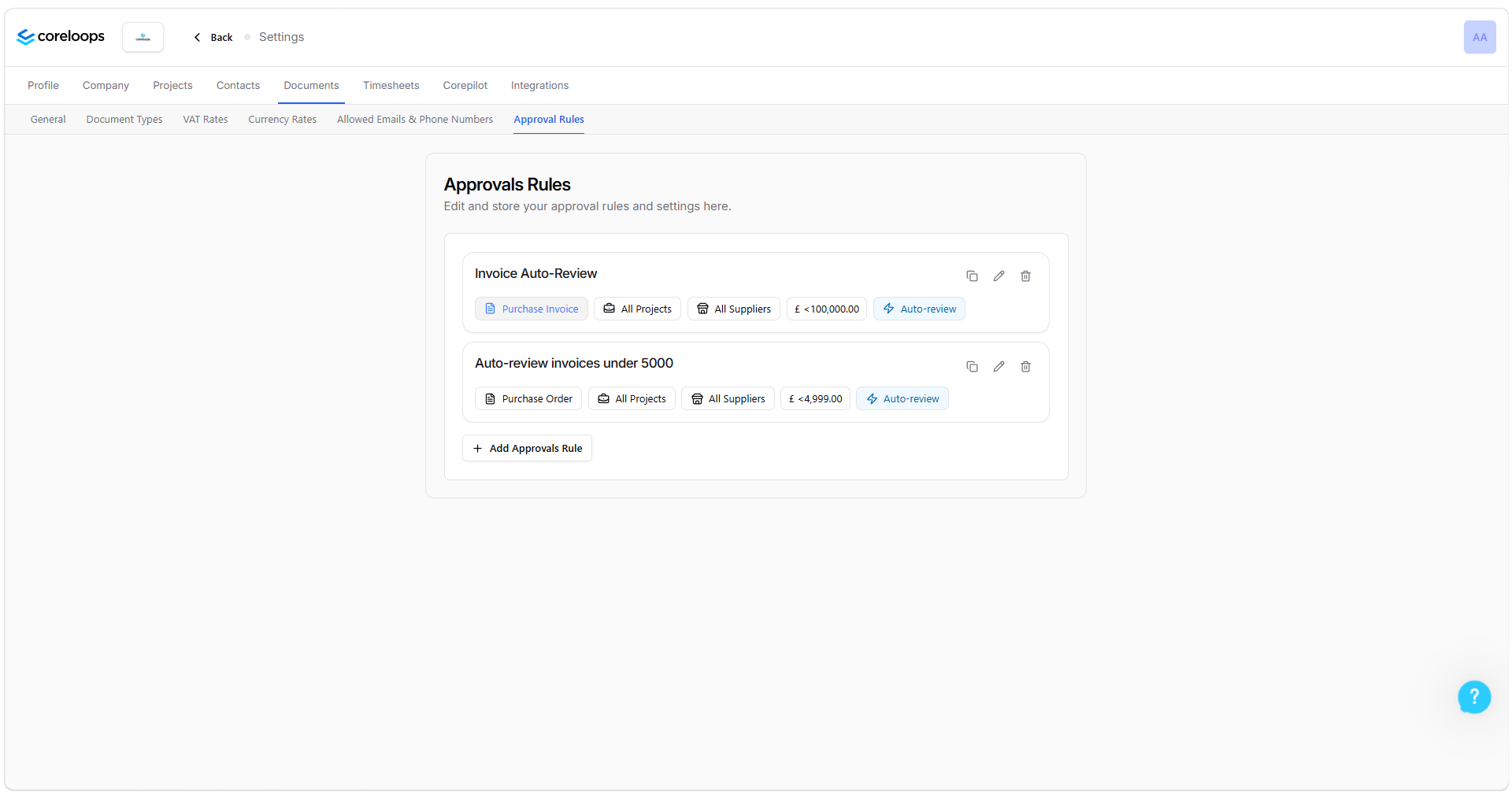1512x792 pixels.
Task: Edit the Invoice Auto-Review rule
Action: click(999, 276)
